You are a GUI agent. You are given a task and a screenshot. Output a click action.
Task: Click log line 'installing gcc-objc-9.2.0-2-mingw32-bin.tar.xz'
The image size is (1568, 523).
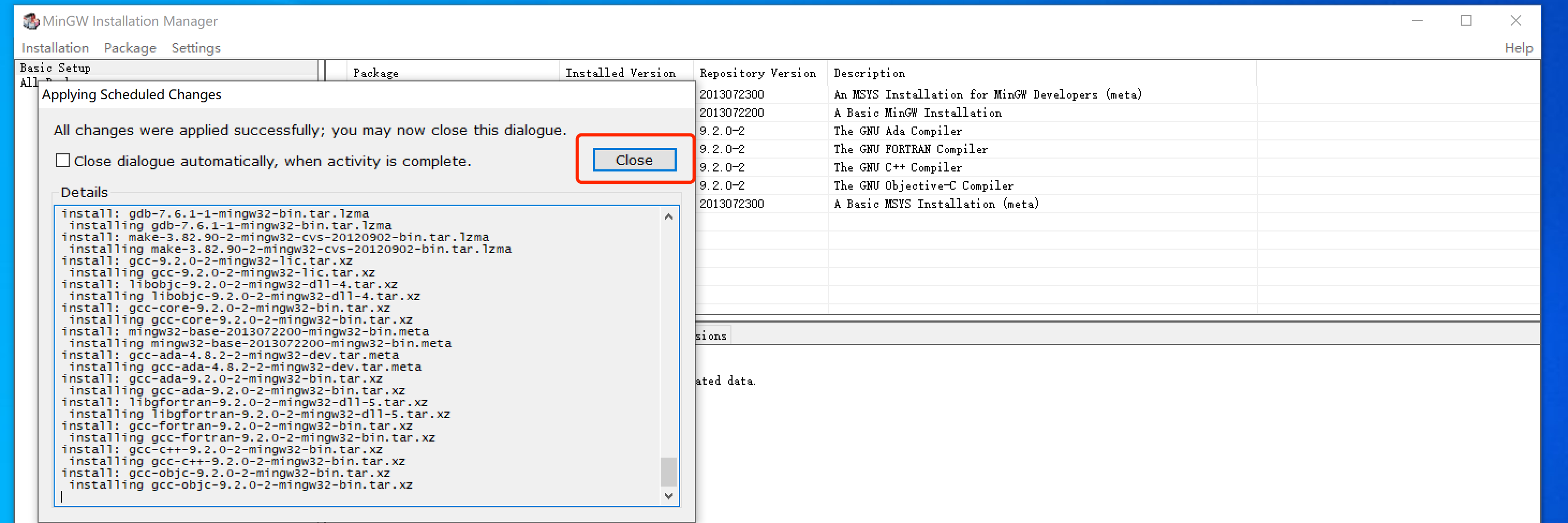(x=241, y=485)
